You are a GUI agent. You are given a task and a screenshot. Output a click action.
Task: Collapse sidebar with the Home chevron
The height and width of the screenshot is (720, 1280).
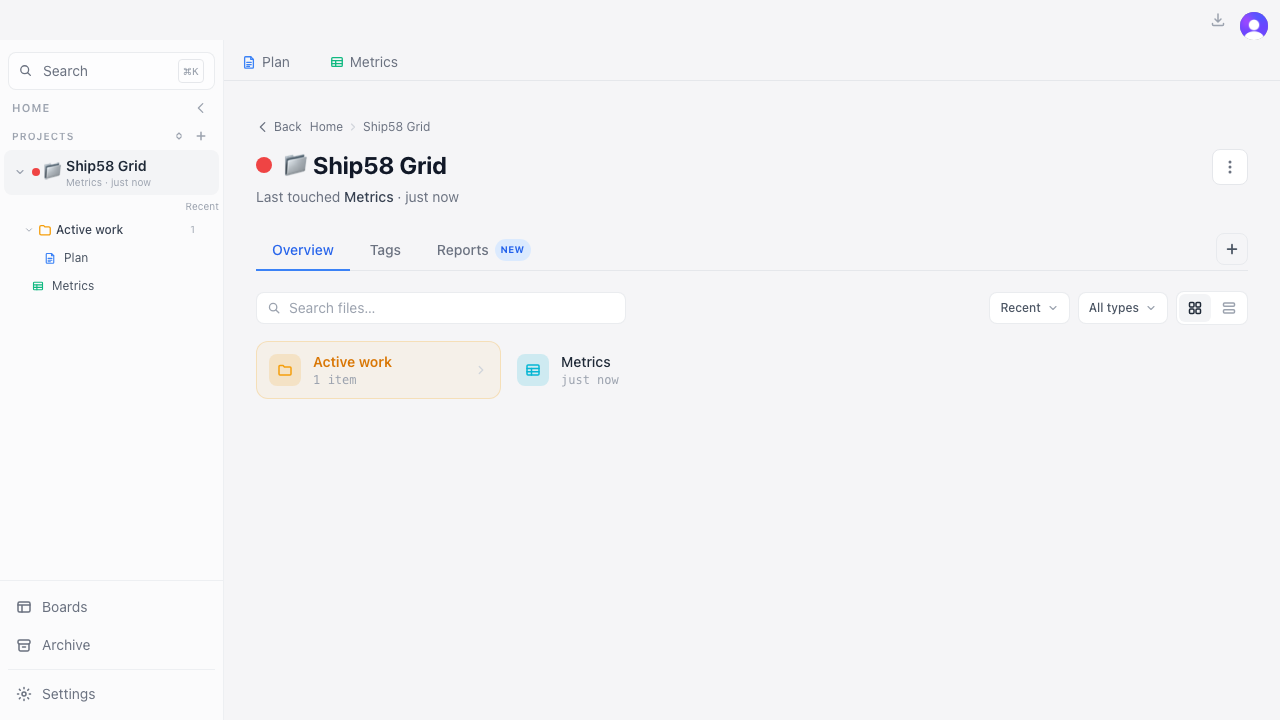click(x=201, y=108)
